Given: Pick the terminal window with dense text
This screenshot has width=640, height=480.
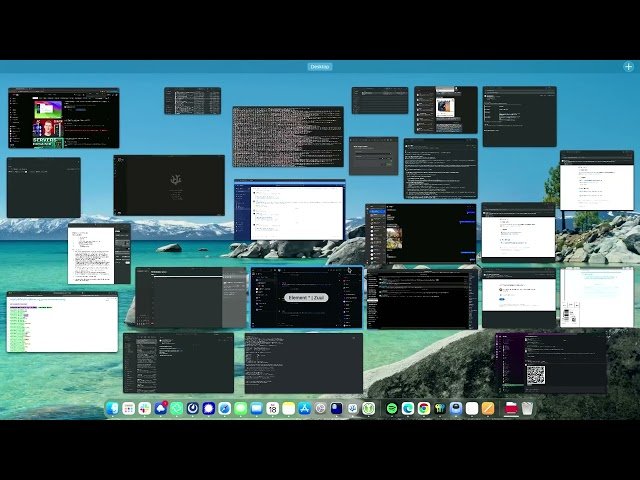Looking at the screenshot, I should (x=288, y=136).
